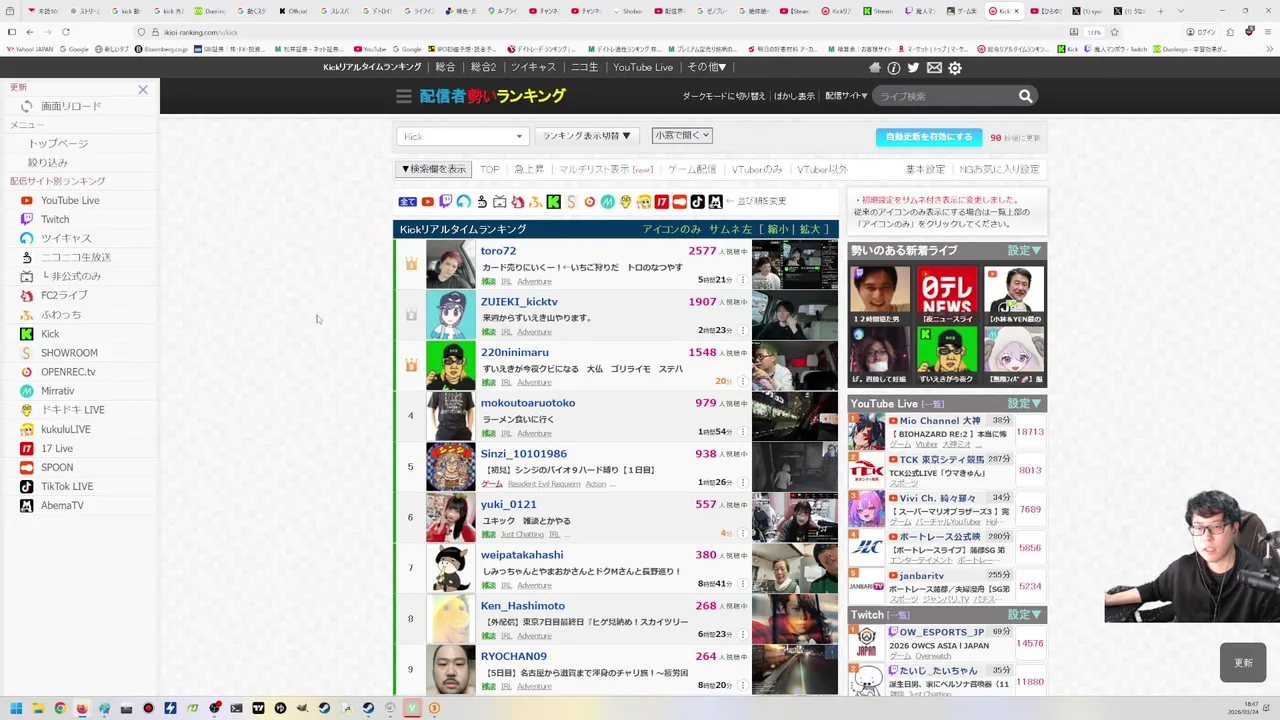Switch the list to サムネ左 layout
This screenshot has width=1280, height=720.
(730, 229)
